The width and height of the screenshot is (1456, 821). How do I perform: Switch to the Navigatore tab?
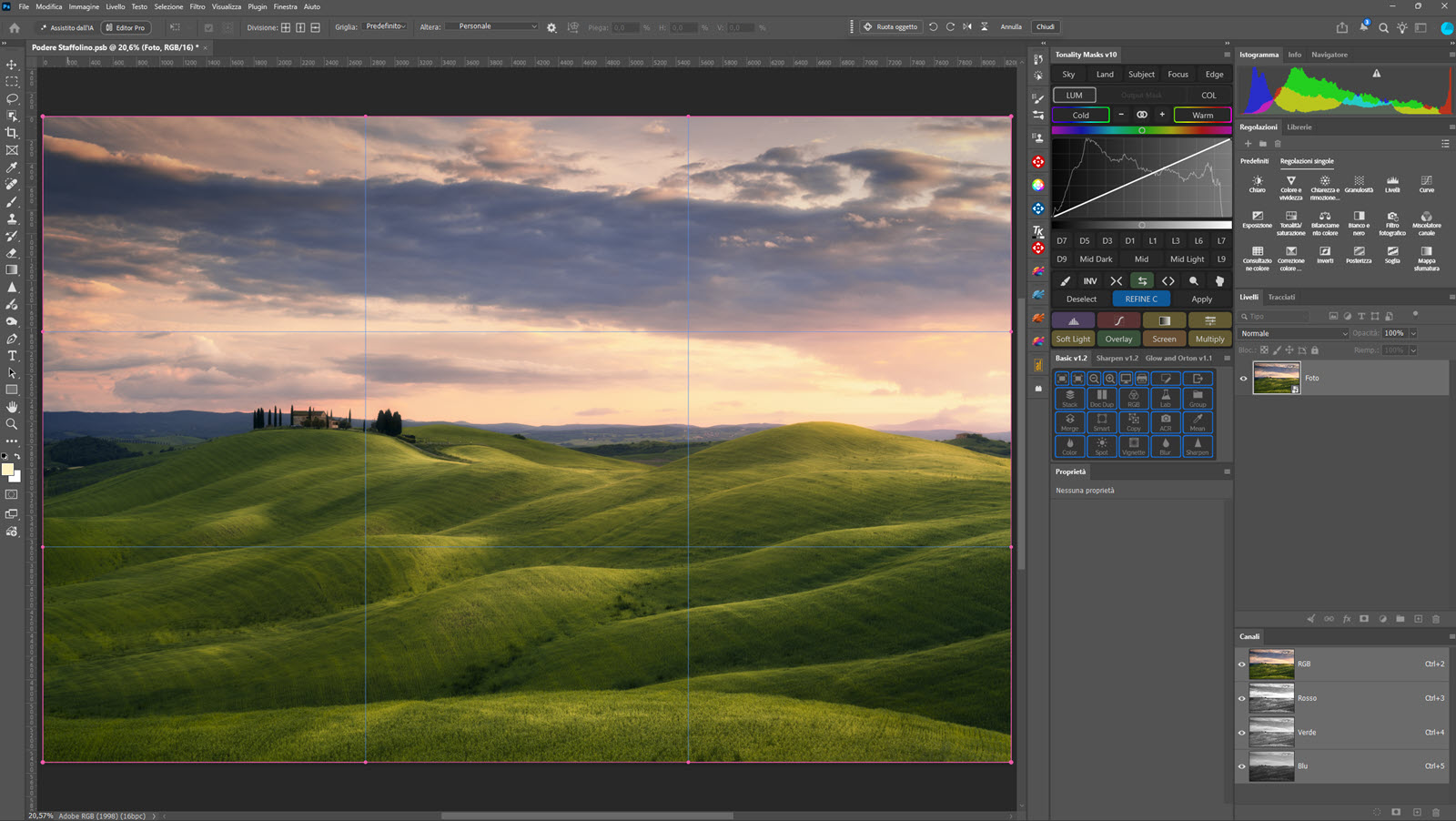(x=1330, y=55)
